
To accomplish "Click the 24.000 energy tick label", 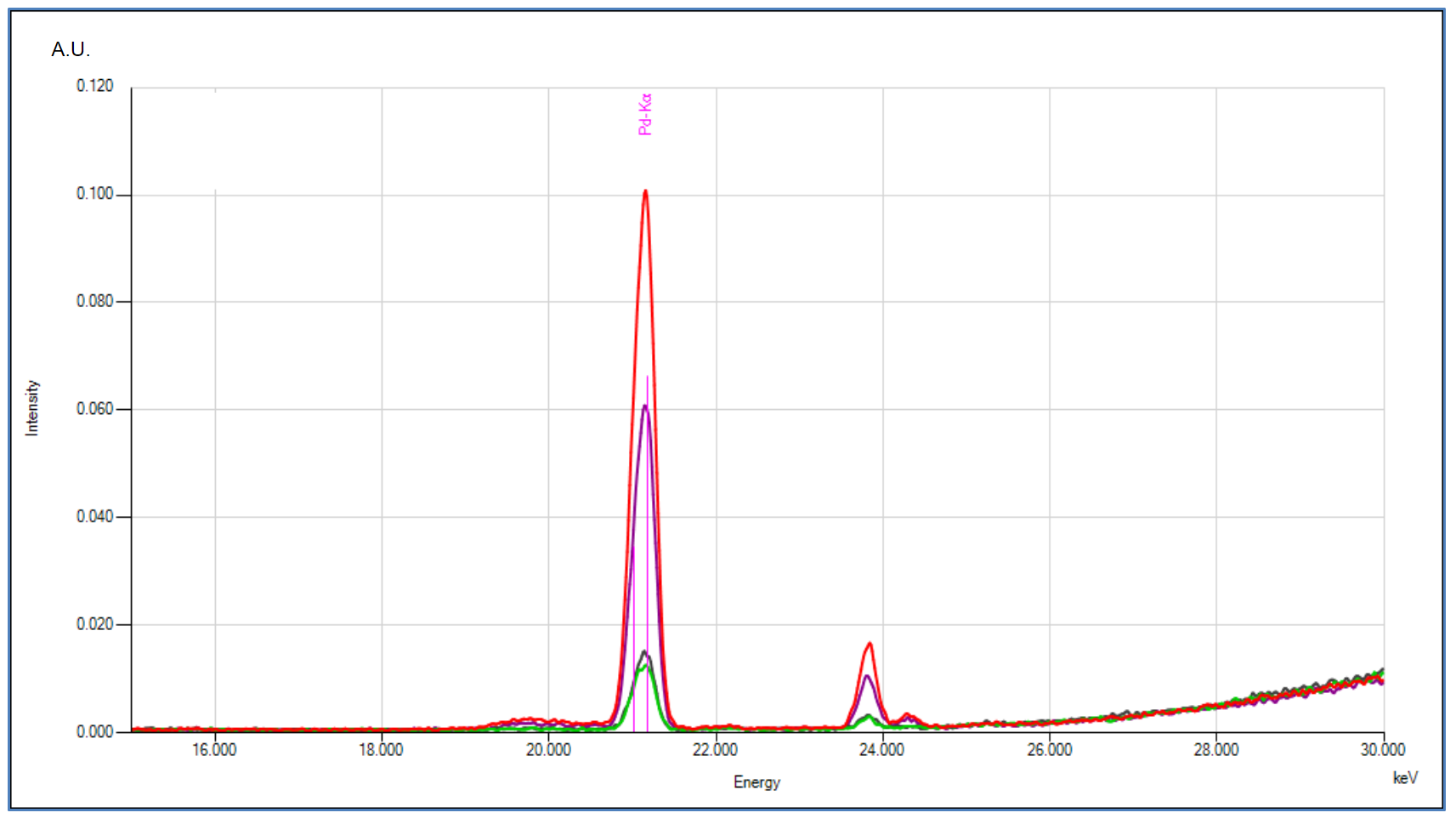I will tap(881, 749).
